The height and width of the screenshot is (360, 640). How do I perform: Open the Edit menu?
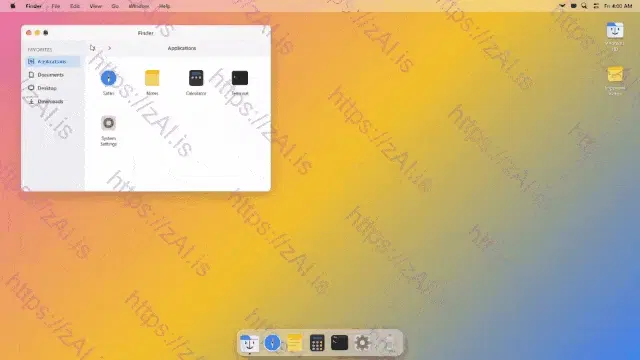(75, 6)
